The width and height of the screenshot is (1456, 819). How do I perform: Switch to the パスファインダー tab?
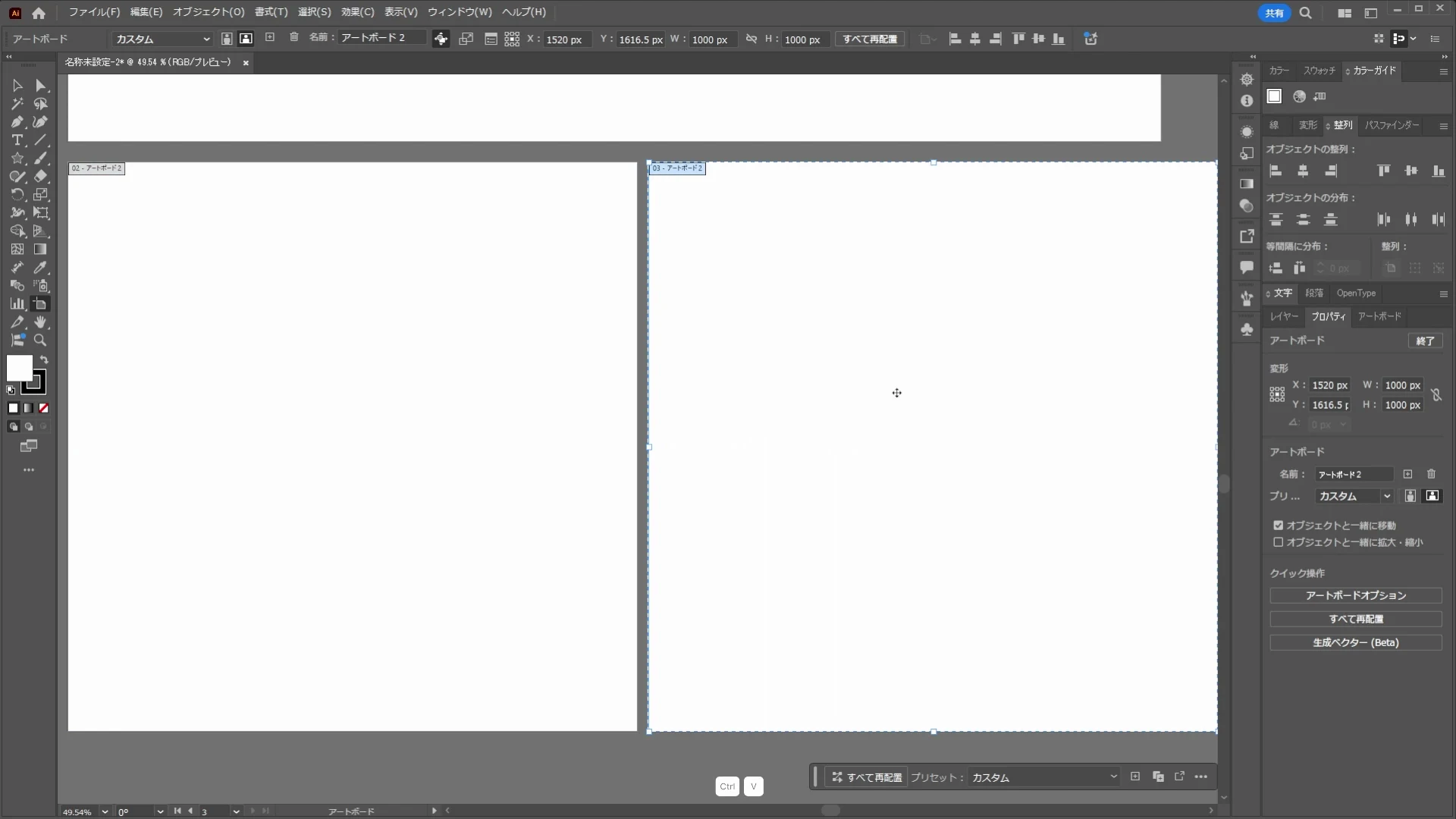pos(1392,125)
